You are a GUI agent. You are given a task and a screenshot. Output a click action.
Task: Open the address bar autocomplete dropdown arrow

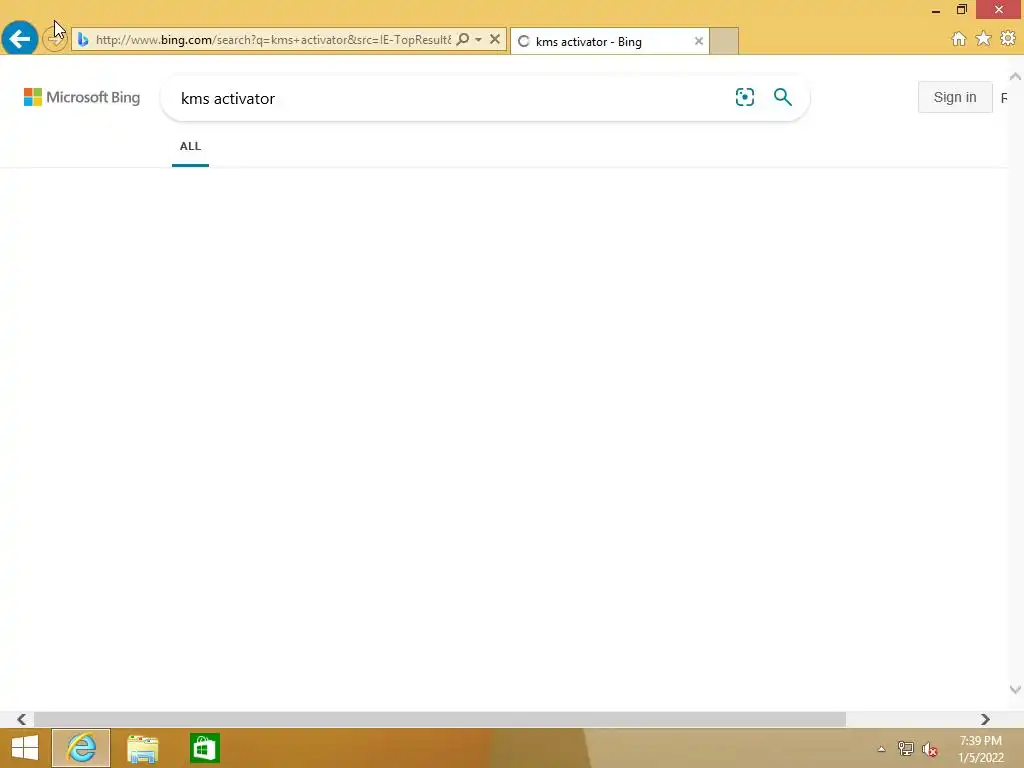[479, 40]
